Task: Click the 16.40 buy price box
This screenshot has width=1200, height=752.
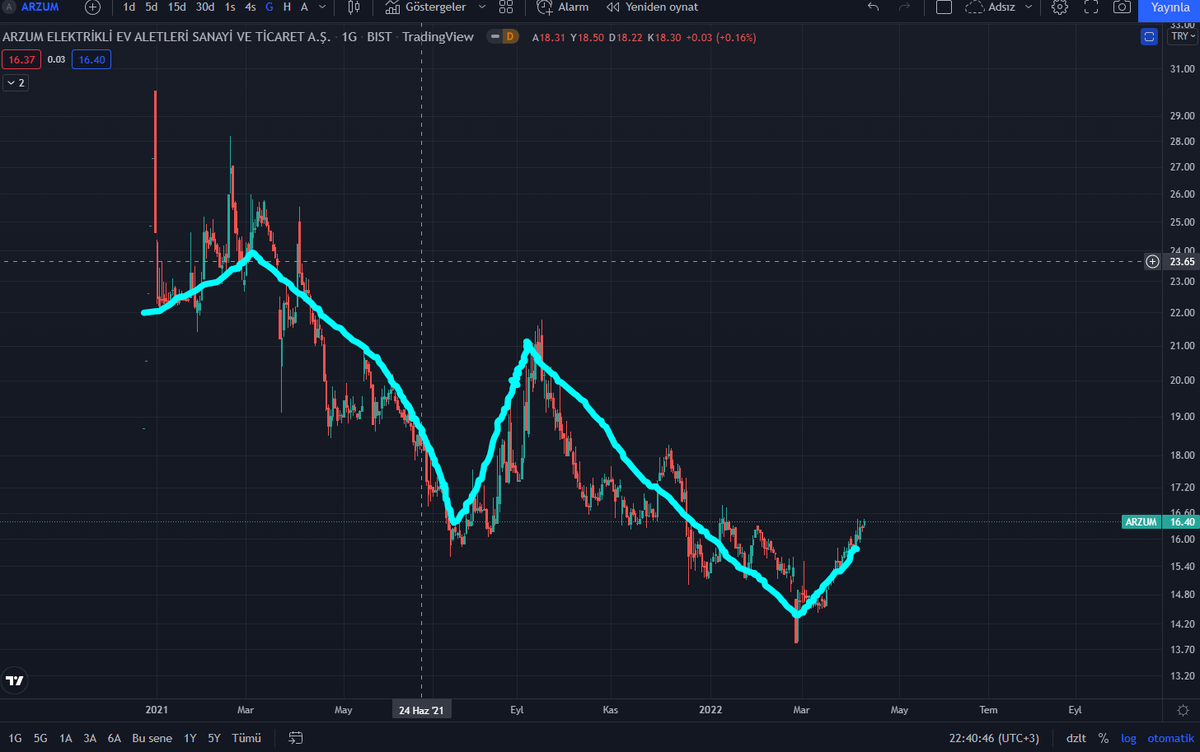Action: 92,60
